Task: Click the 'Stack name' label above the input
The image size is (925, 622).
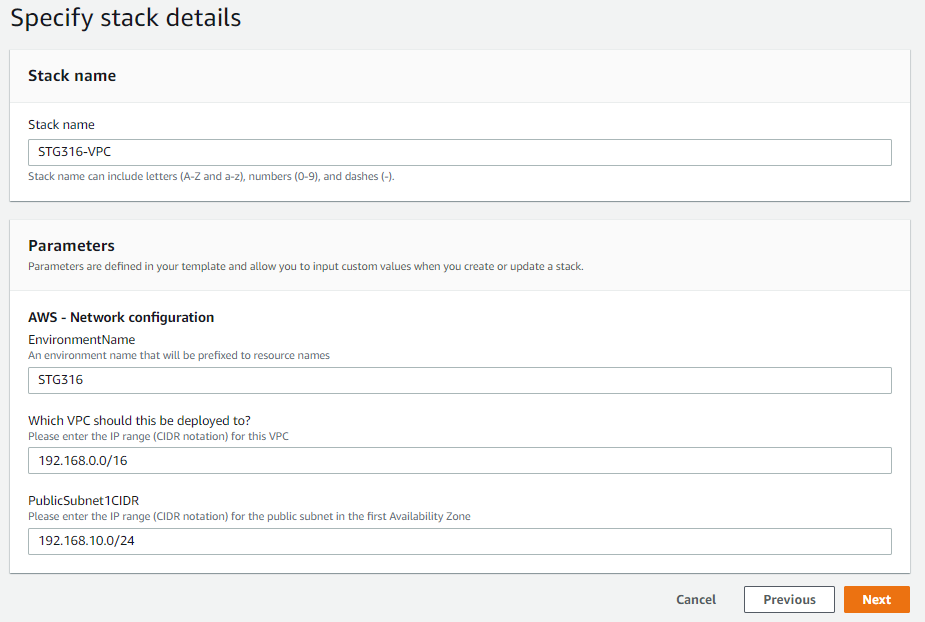Action: [61, 125]
